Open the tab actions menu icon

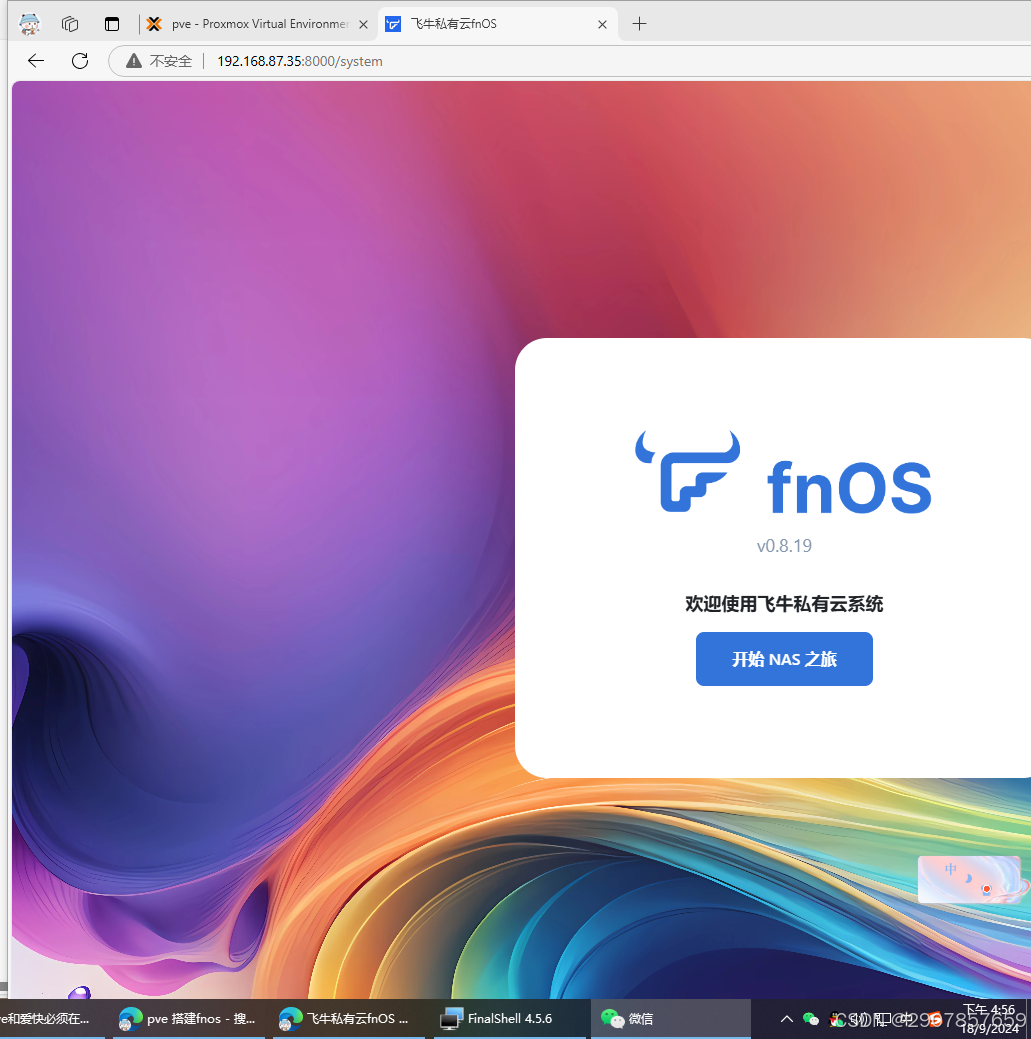tap(112, 24)
